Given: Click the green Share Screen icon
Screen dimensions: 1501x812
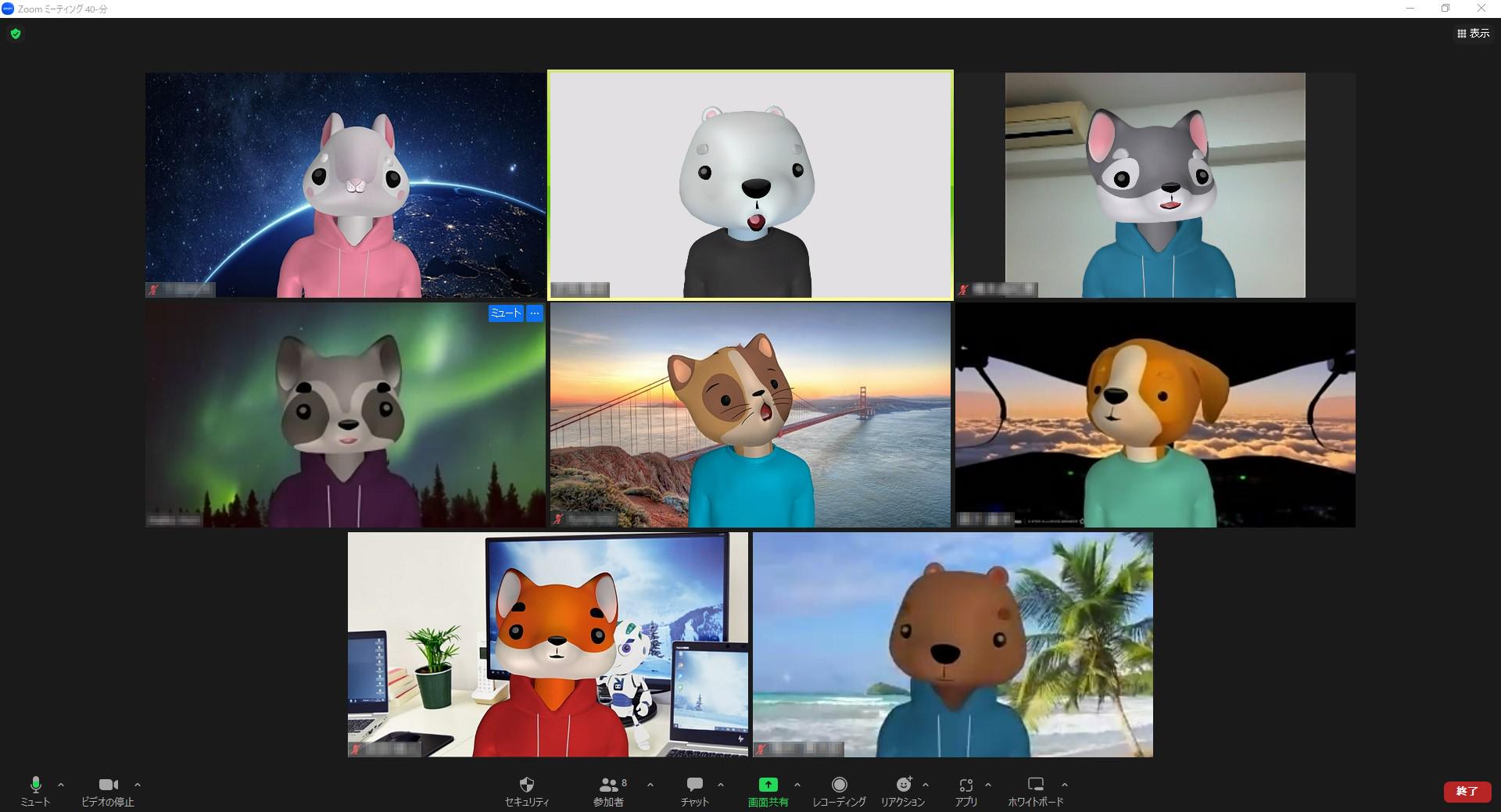Looking at the screenshot, I should 768,785.
